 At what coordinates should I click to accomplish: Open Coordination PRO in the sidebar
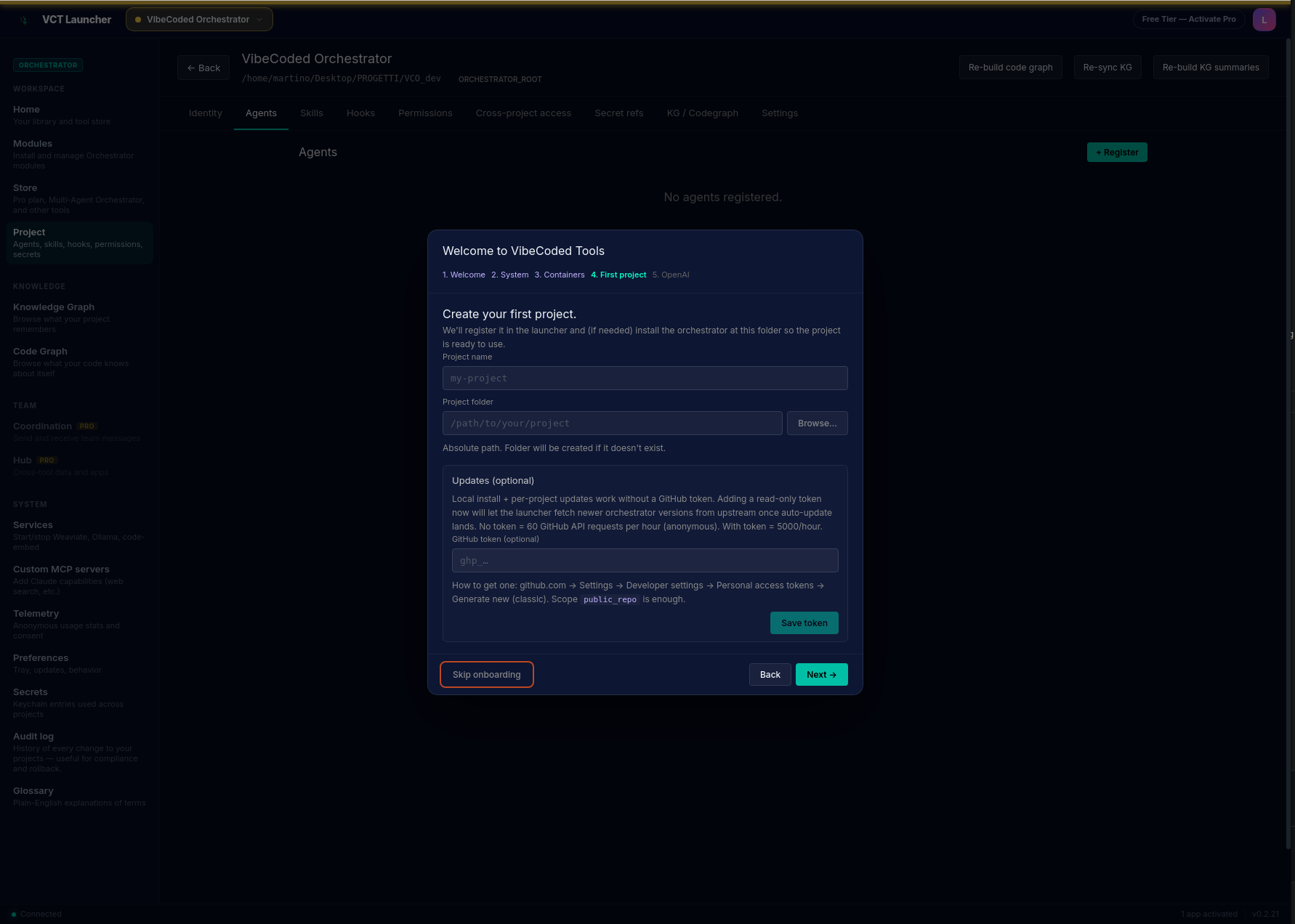click(79, 431)
